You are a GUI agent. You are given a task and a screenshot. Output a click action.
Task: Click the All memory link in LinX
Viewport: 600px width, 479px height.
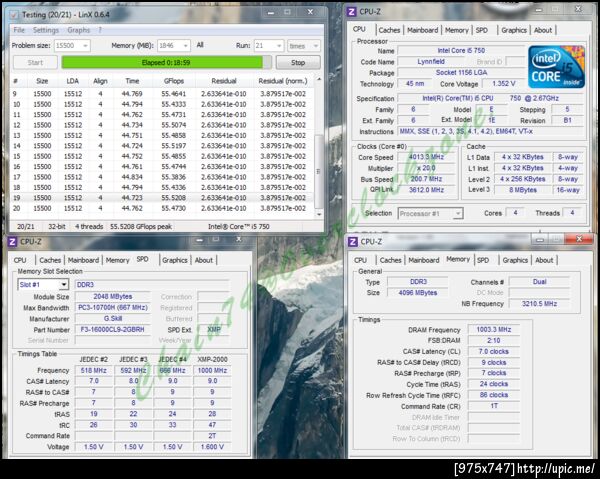click(200, 45)
